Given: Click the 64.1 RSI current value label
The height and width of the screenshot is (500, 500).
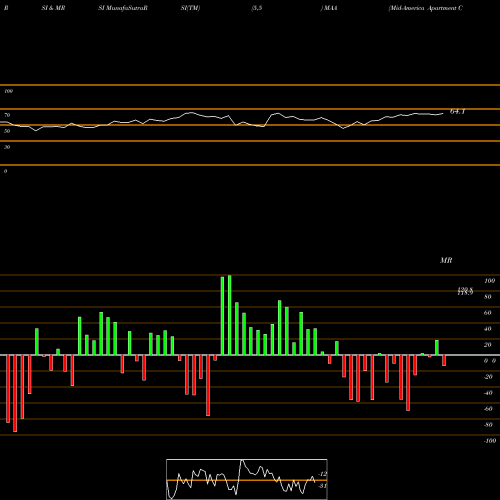Looking at the screenshot, I should [457, 112].
